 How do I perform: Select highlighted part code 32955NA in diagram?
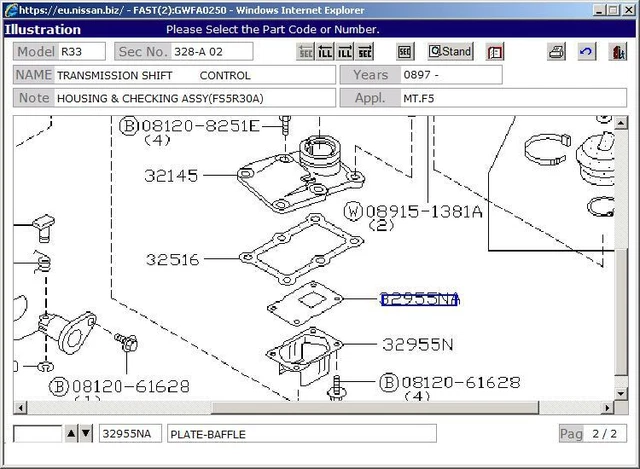pos(419,299)
